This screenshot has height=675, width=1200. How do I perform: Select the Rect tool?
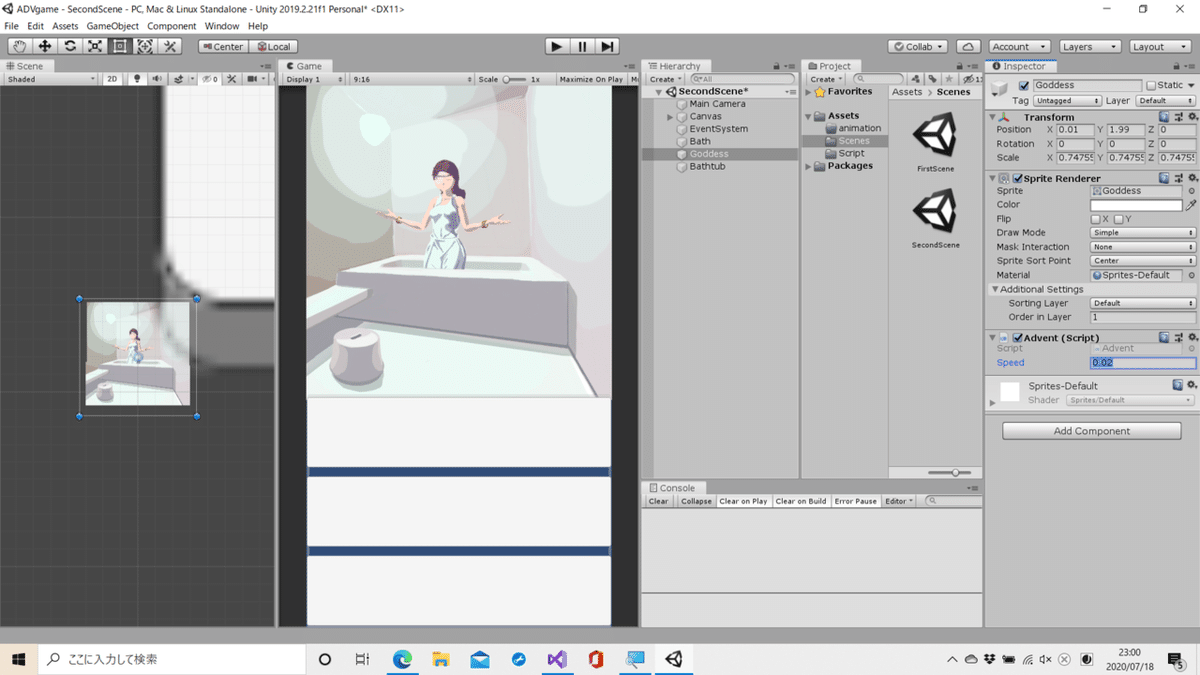coord(120,46)
